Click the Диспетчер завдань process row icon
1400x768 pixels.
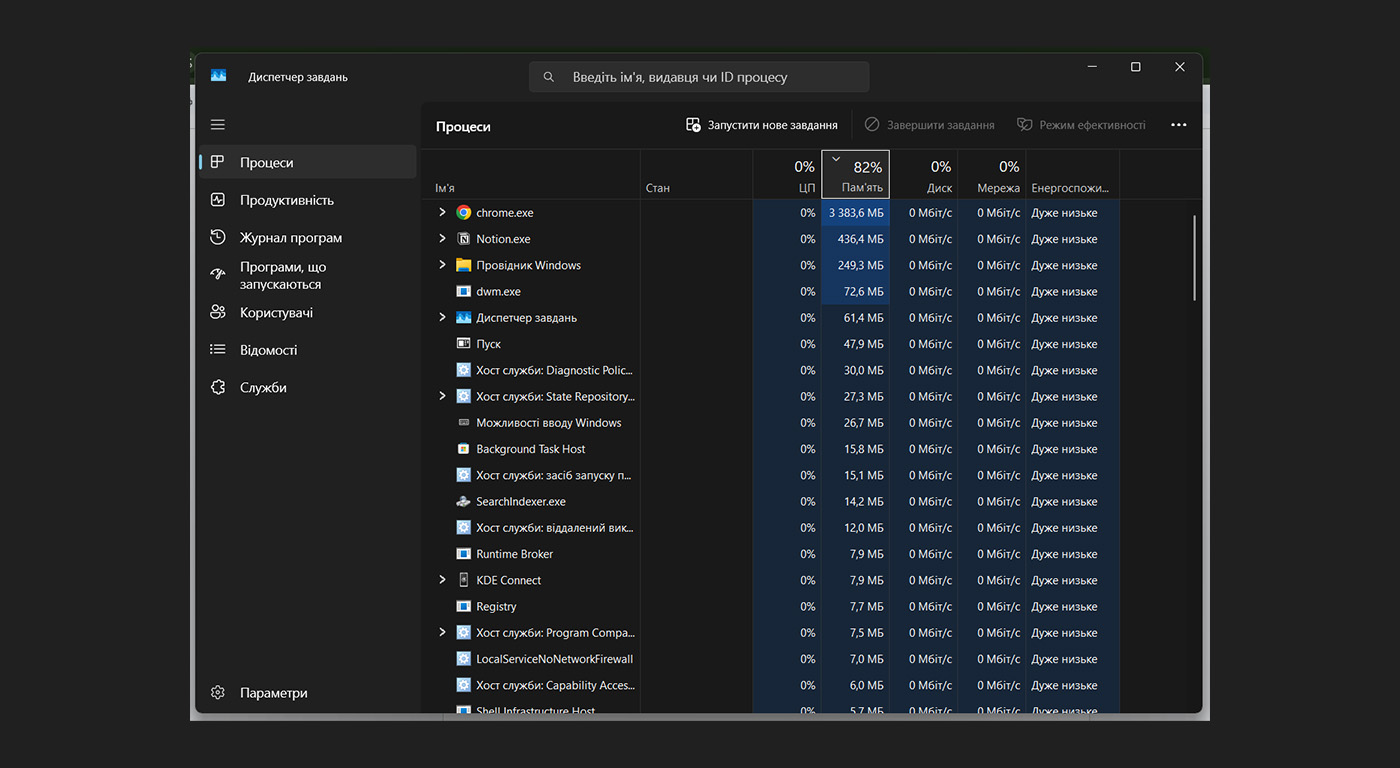463,318
